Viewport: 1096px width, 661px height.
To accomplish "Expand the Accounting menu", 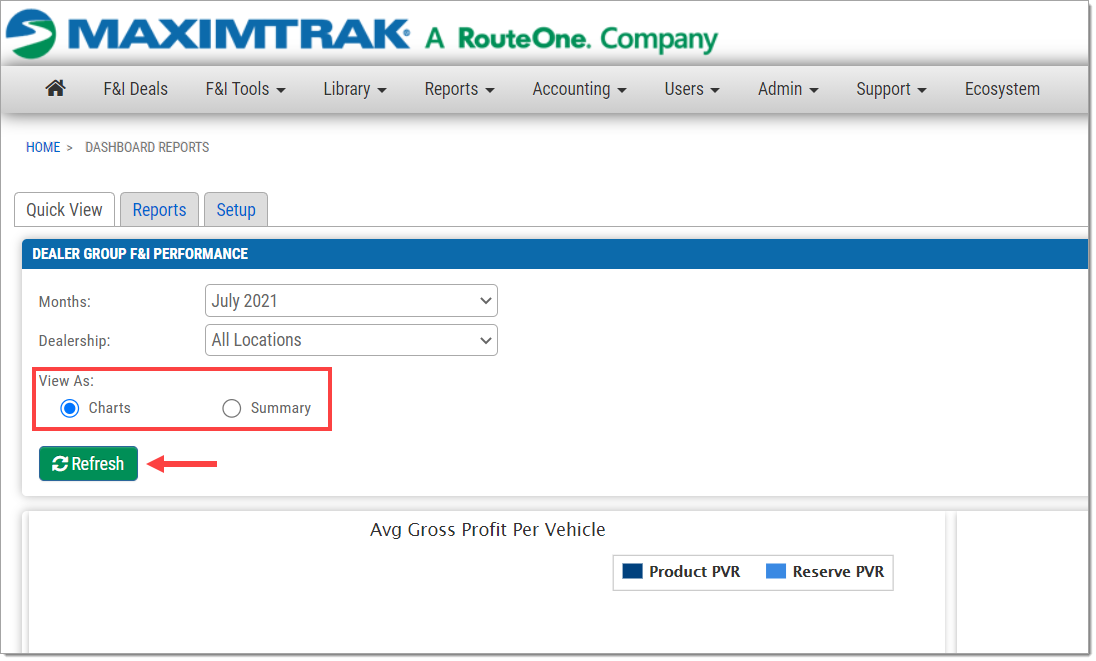I will pos(579,89).
